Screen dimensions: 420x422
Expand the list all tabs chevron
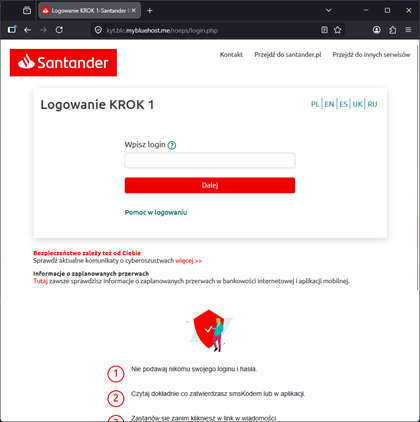coord(329,10)
